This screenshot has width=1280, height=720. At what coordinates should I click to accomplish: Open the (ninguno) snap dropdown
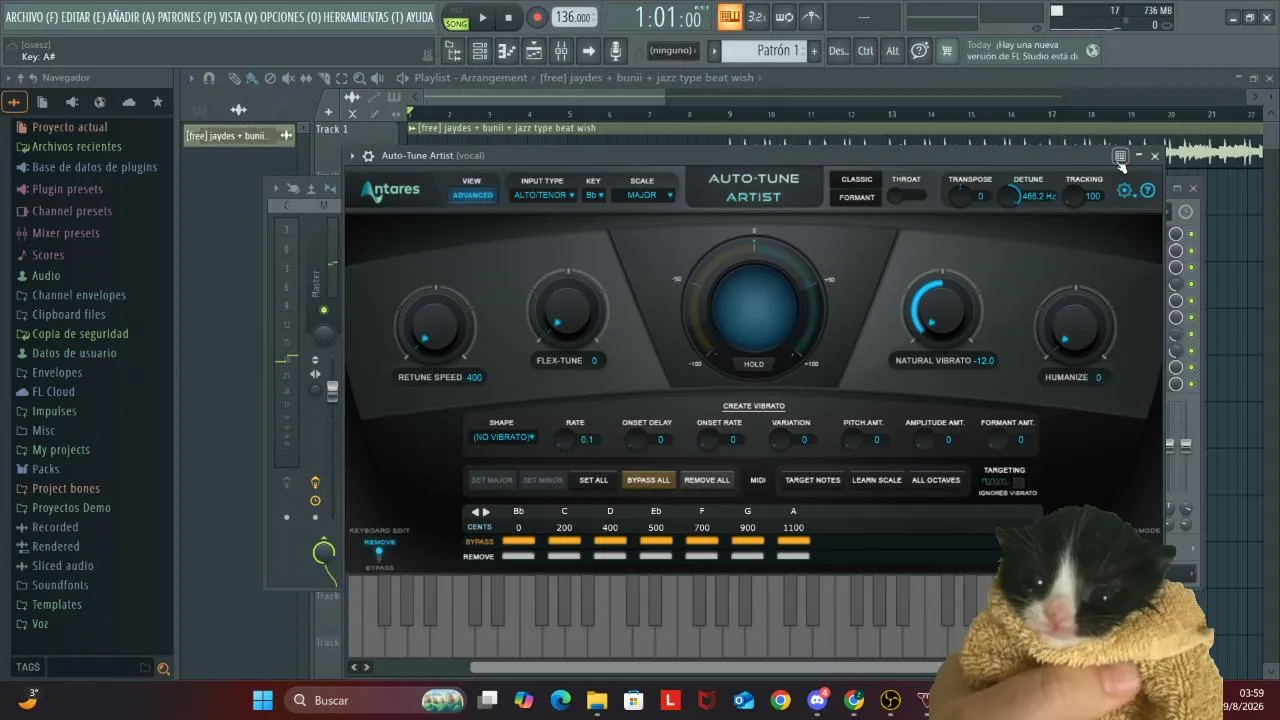click(x=673, y=51)
